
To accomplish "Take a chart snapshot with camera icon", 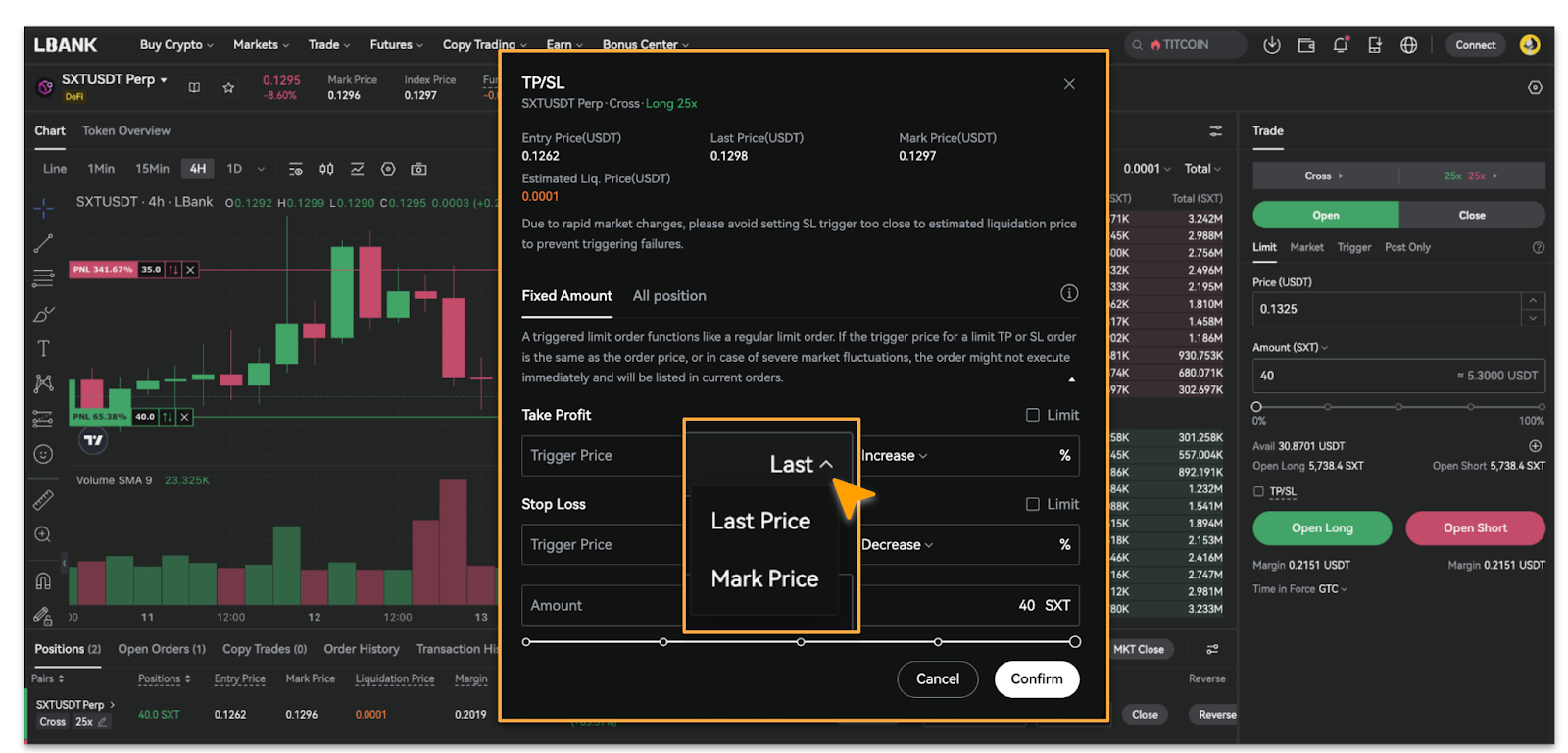I will [418, 169].
